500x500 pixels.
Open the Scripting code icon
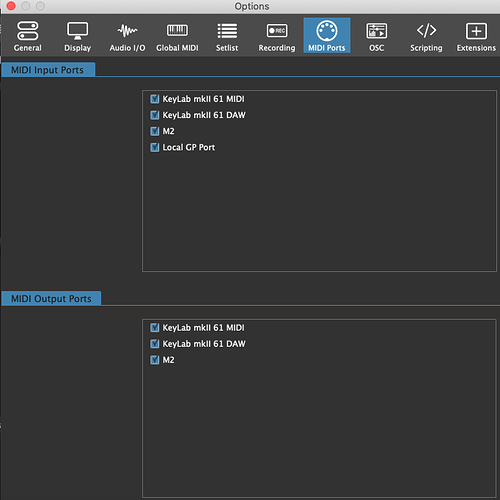click(426, 31)
